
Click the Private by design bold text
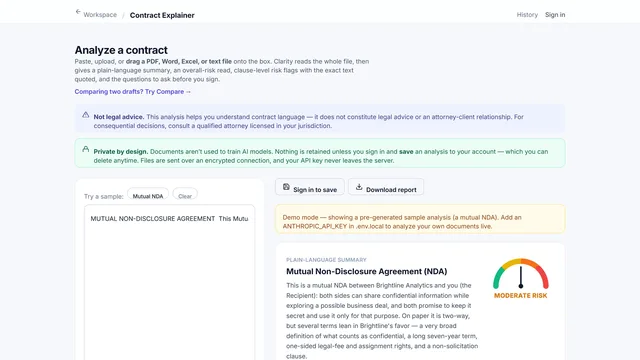(x=121, y=151)
